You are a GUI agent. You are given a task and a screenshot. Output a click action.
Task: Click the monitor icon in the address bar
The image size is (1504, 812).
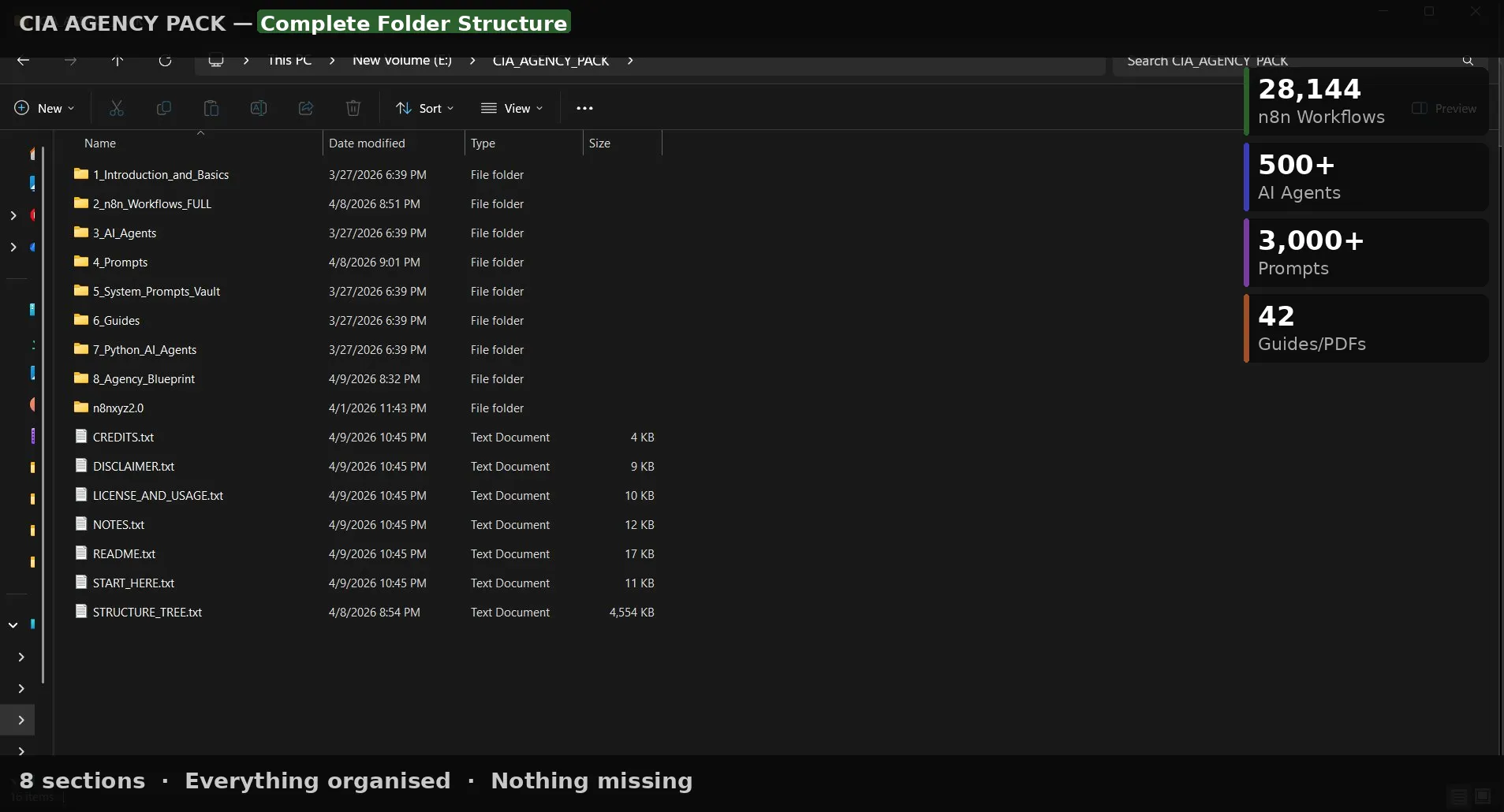215,61
